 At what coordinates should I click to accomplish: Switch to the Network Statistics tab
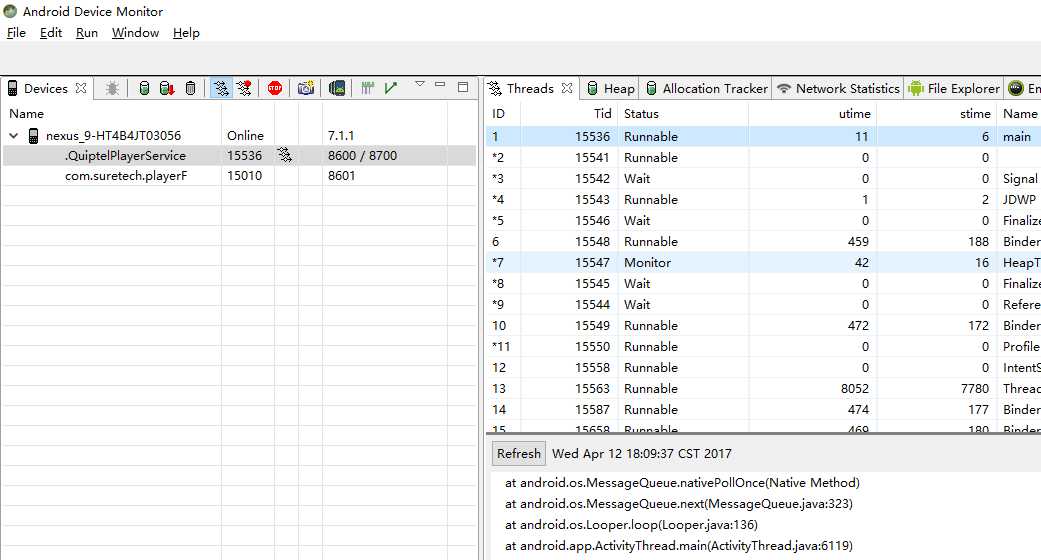pos(838,88)
